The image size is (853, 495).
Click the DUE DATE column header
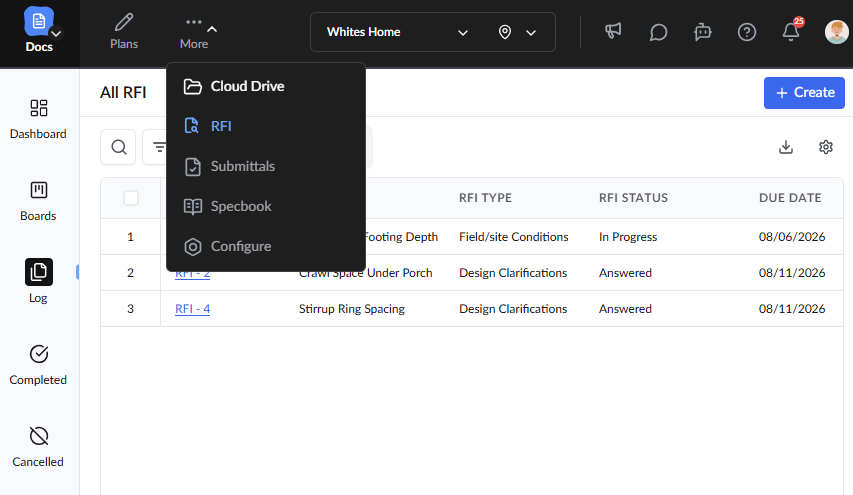(790, 198)
